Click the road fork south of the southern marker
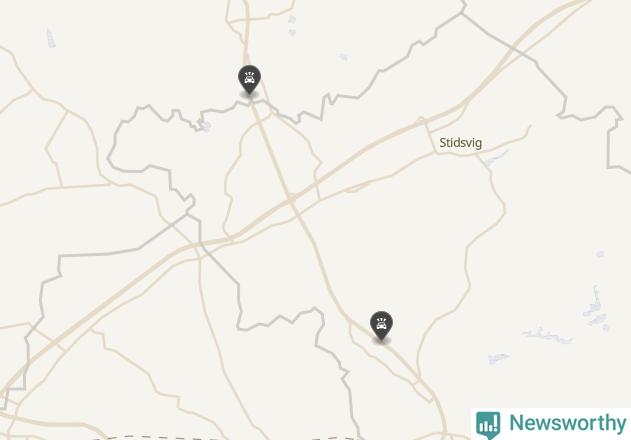The height and width of the screenshot is (440, 631). (x=419, y=379)
